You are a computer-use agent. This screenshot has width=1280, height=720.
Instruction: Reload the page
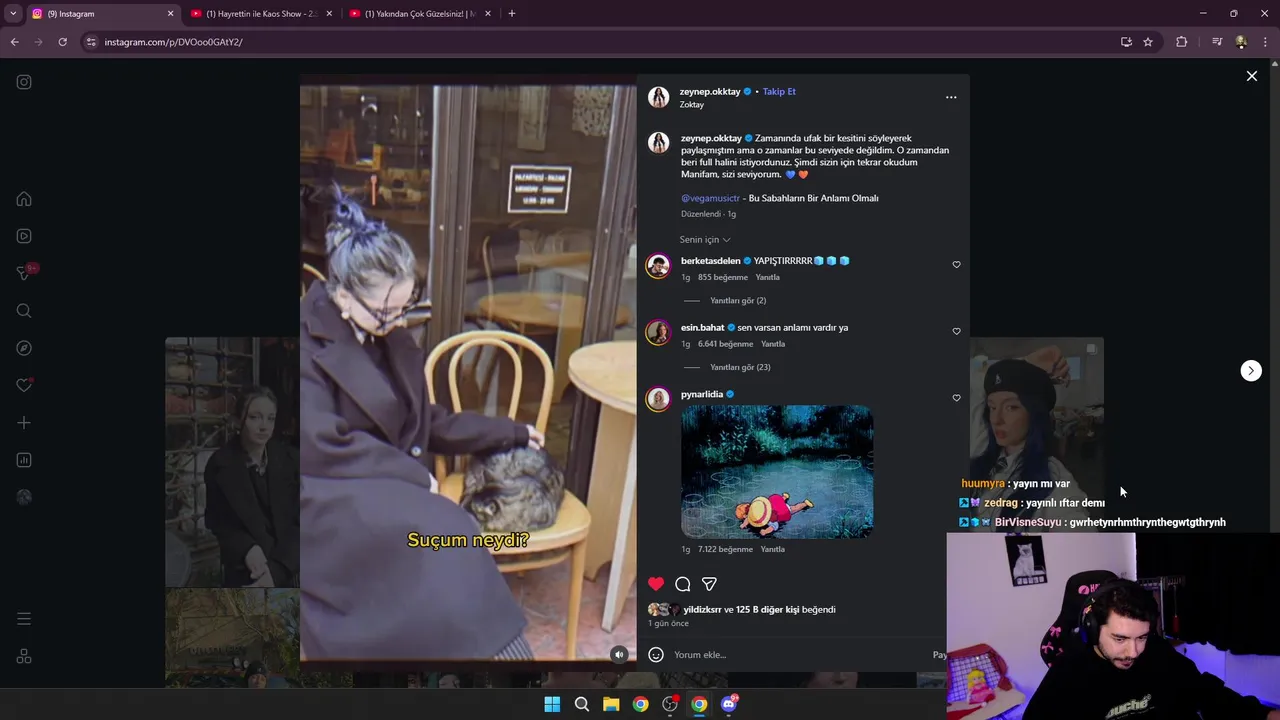tap(62, 42)
